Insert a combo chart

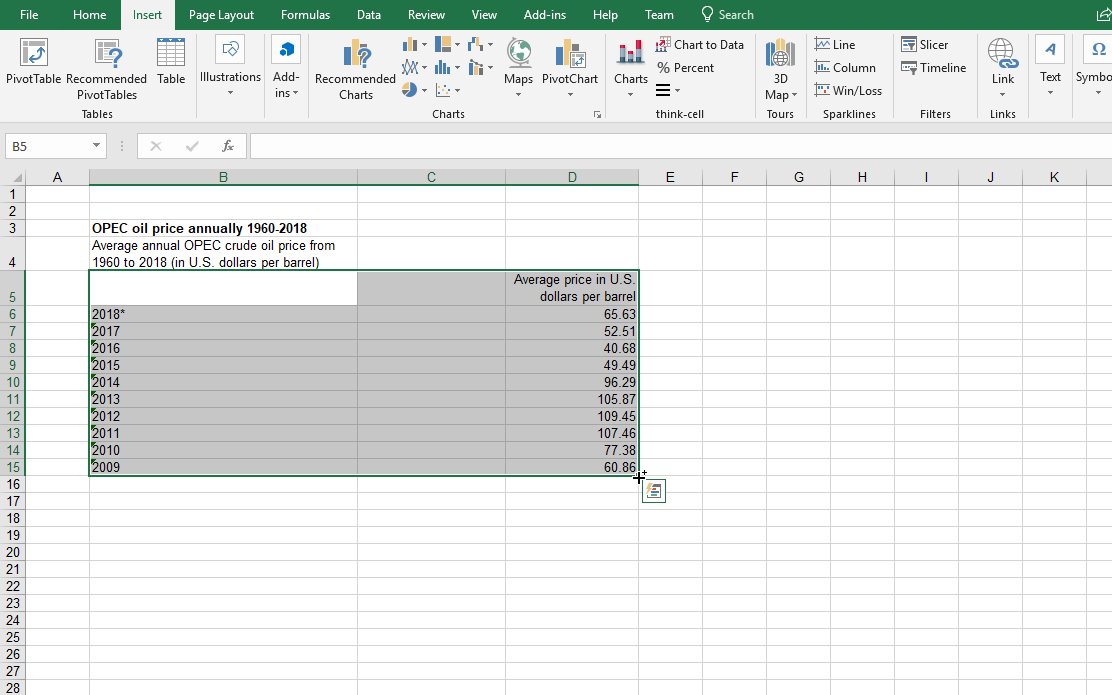click(476, 67)
